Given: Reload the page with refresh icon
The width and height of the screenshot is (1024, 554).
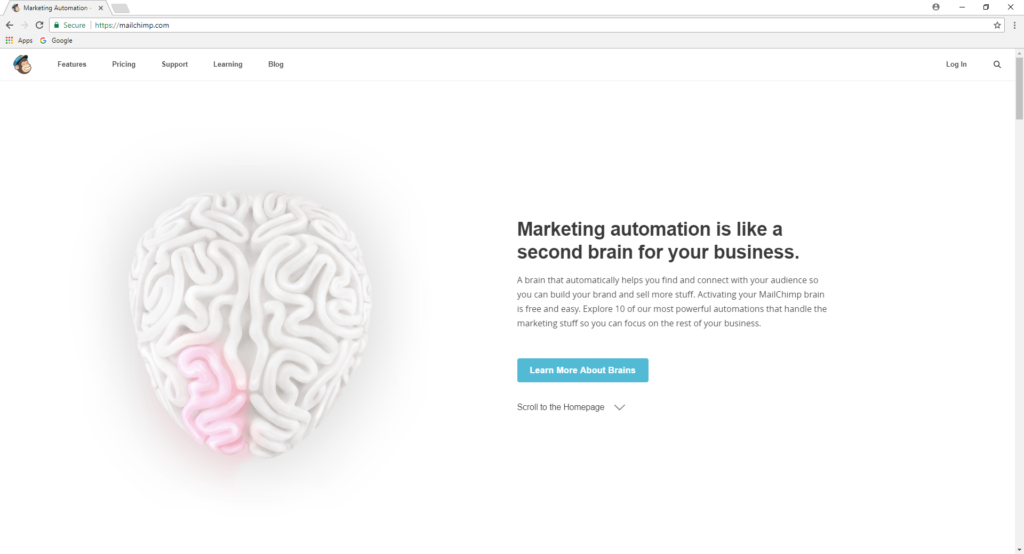Looking at the screenshot, I should coord(39,25).
